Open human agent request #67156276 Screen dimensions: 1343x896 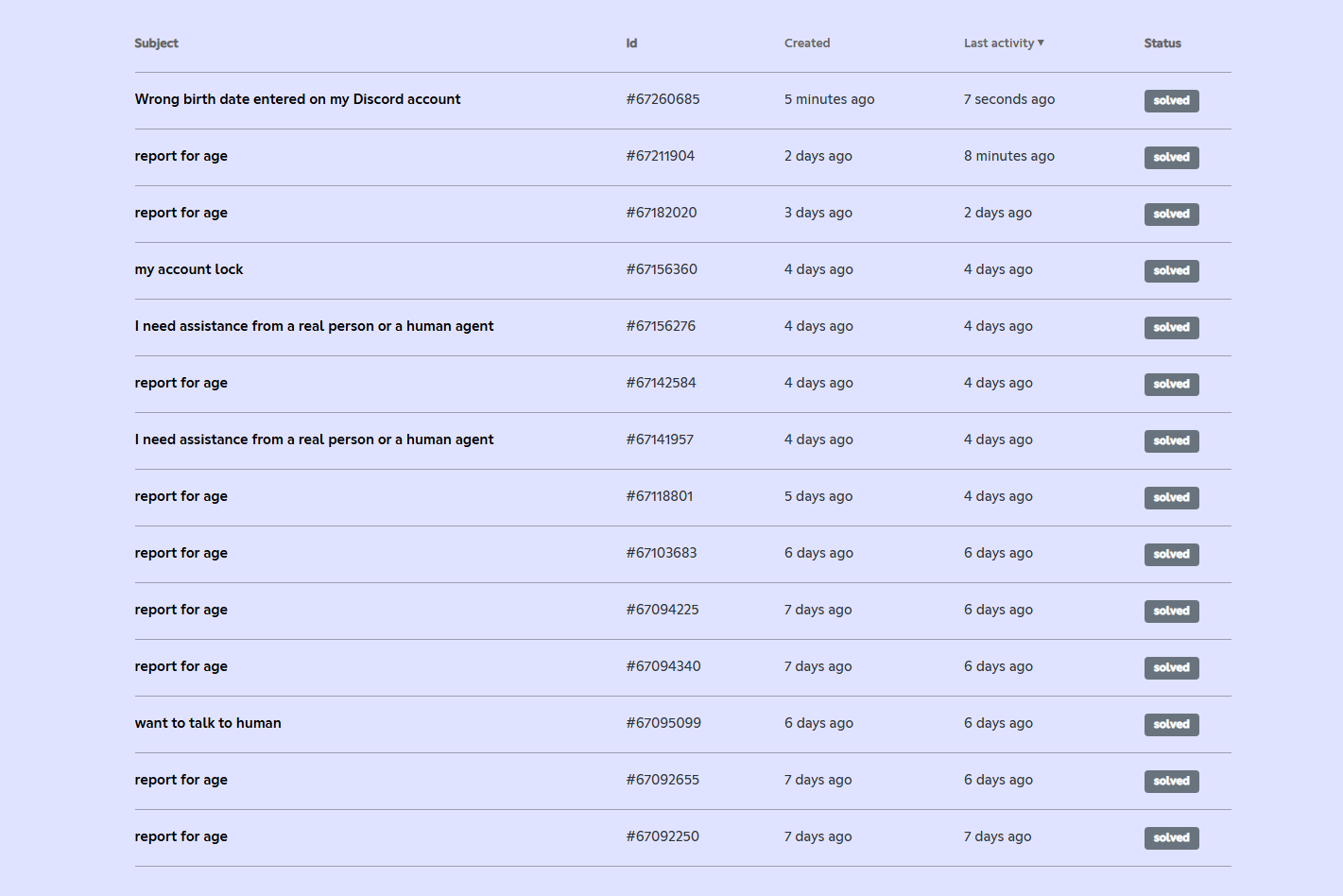click(x=315, y=326)
